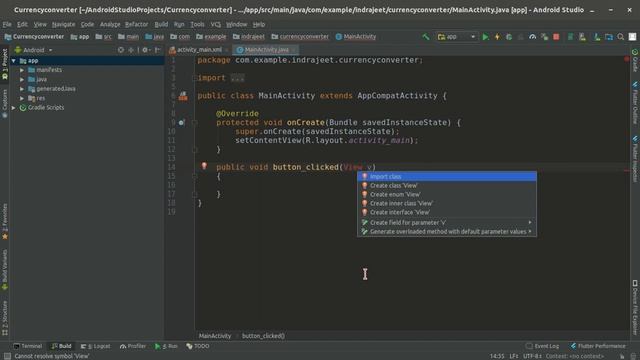Open the Terminal tool window

tap(28, 346)
